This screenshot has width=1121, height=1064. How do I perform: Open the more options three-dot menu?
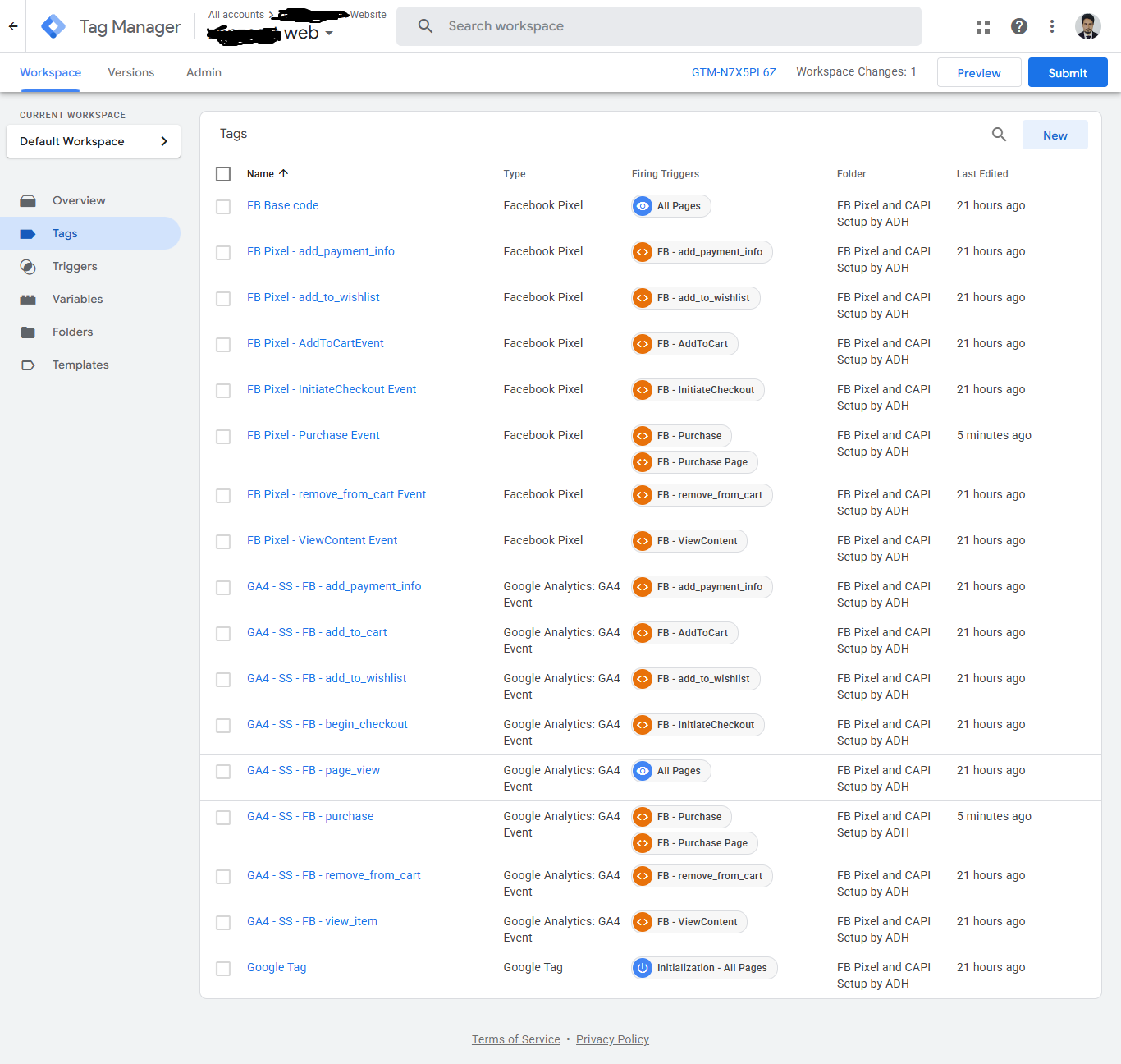pos(1052,26)
